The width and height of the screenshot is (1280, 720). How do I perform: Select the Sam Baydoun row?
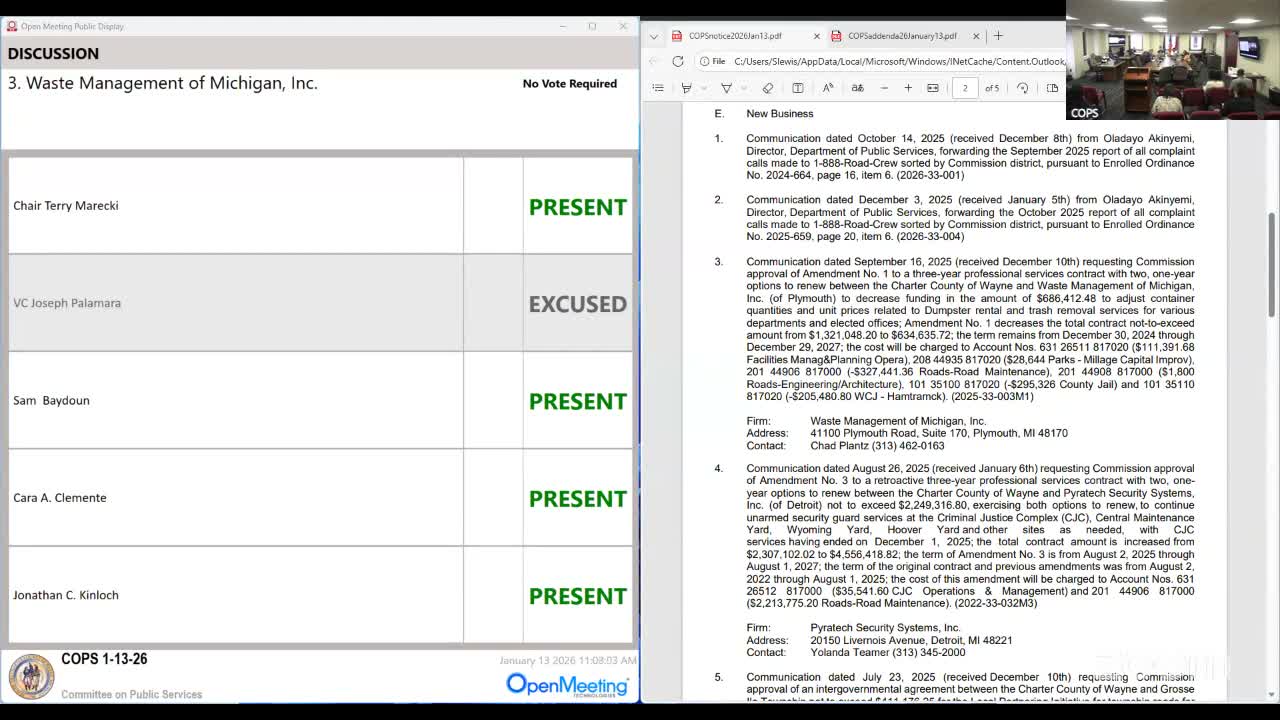pos(320,400)
